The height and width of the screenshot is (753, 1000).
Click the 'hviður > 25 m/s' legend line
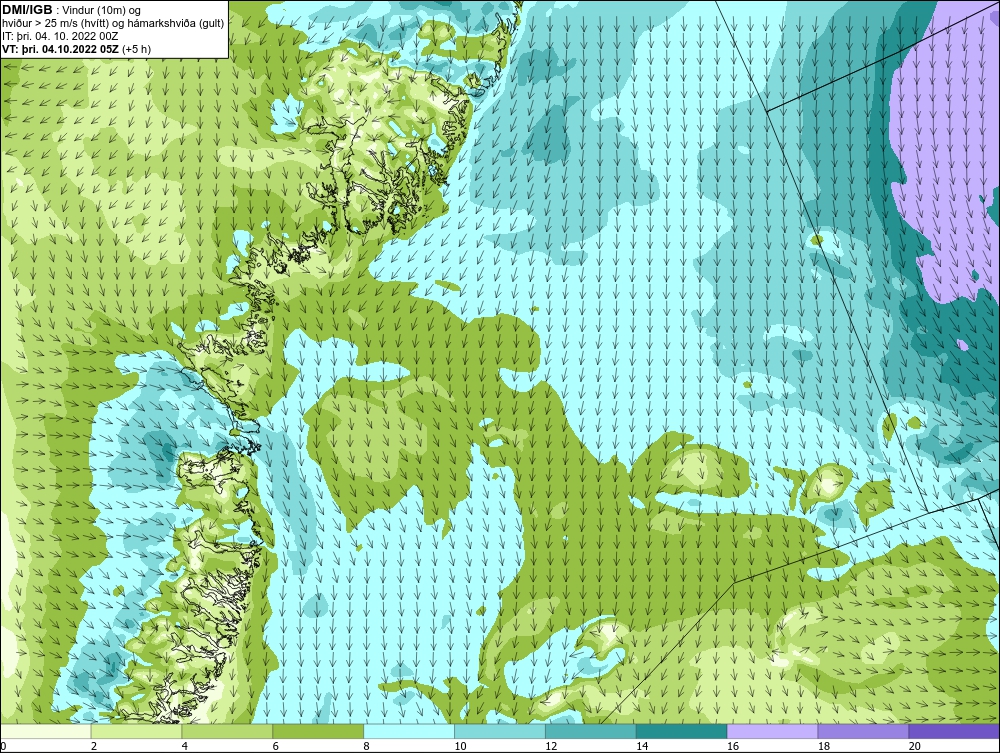113,23
